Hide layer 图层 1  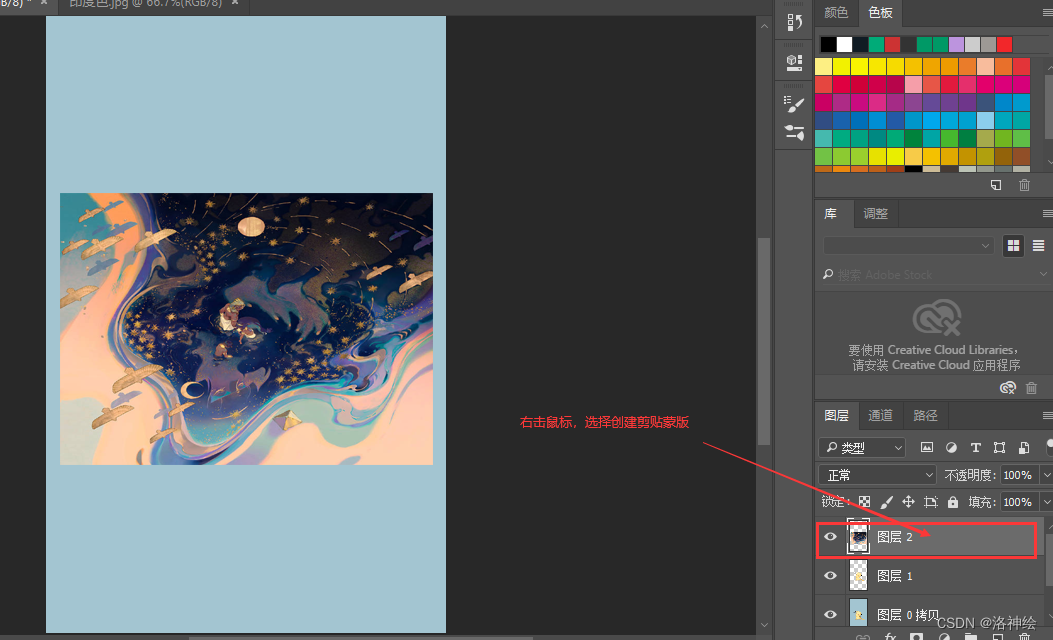tap(831, 576)
